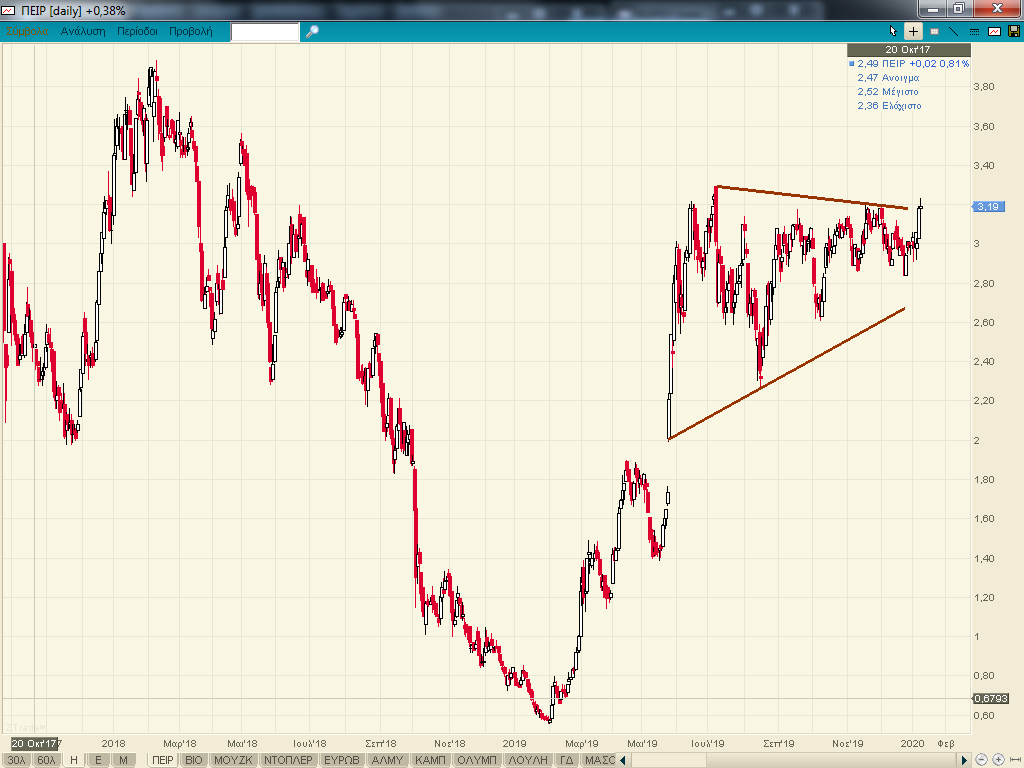
Task: Open the ΕΥΡΩΒ symbol tab
Action: [341, 760]
